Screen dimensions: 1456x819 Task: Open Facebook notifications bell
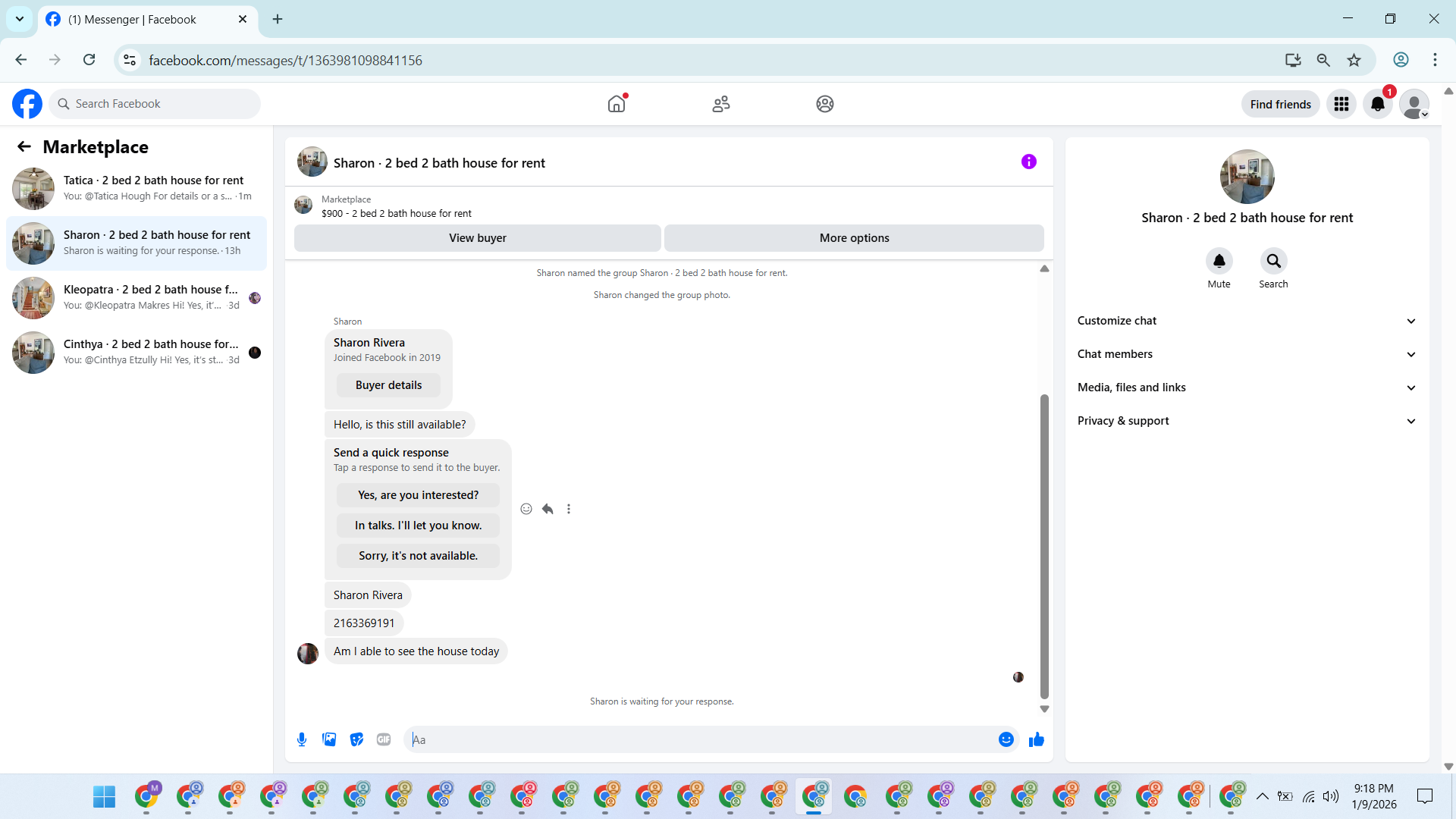pos(1377,104)
